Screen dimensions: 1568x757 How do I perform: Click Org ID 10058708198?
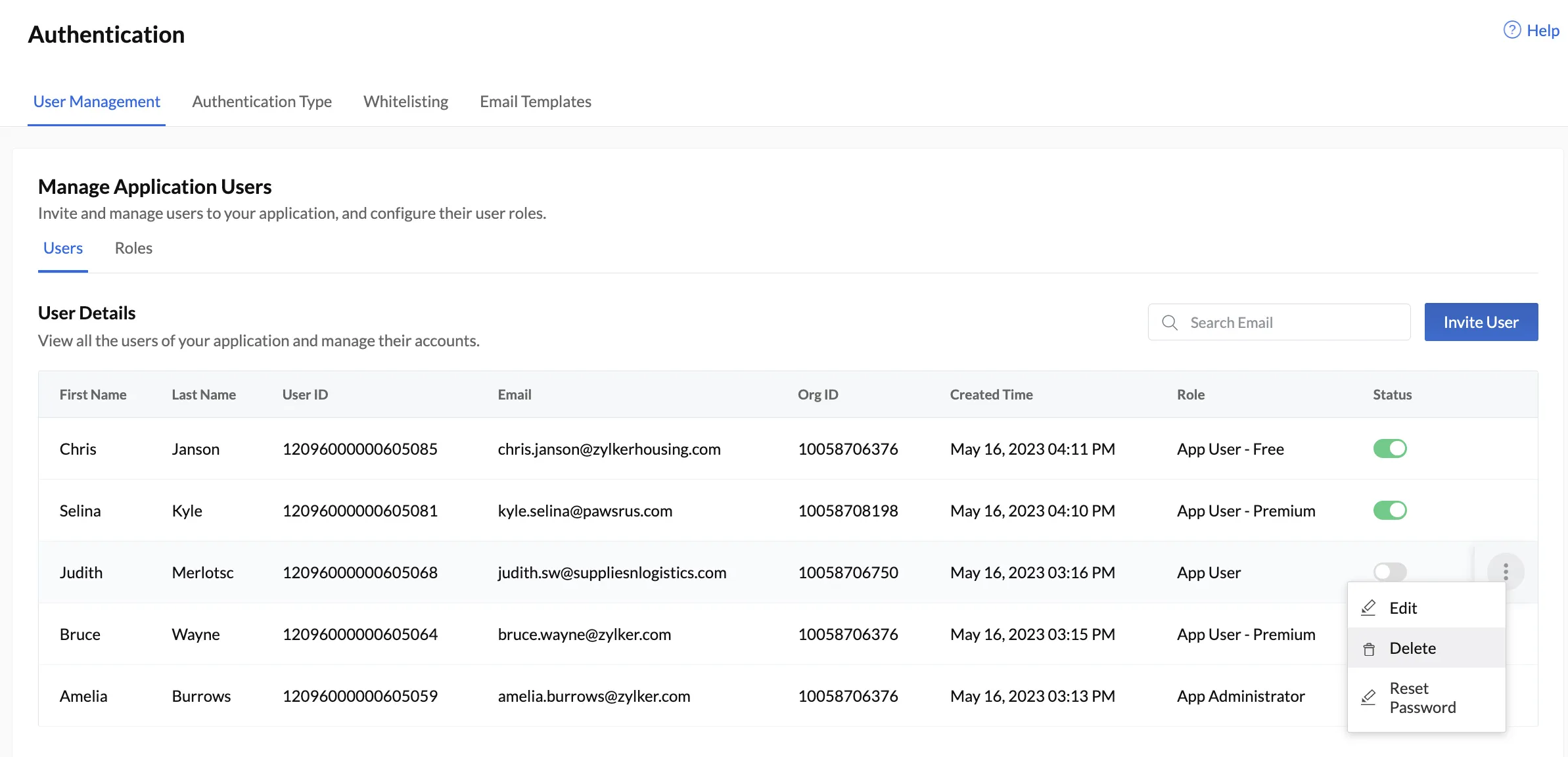pos(848,511)
